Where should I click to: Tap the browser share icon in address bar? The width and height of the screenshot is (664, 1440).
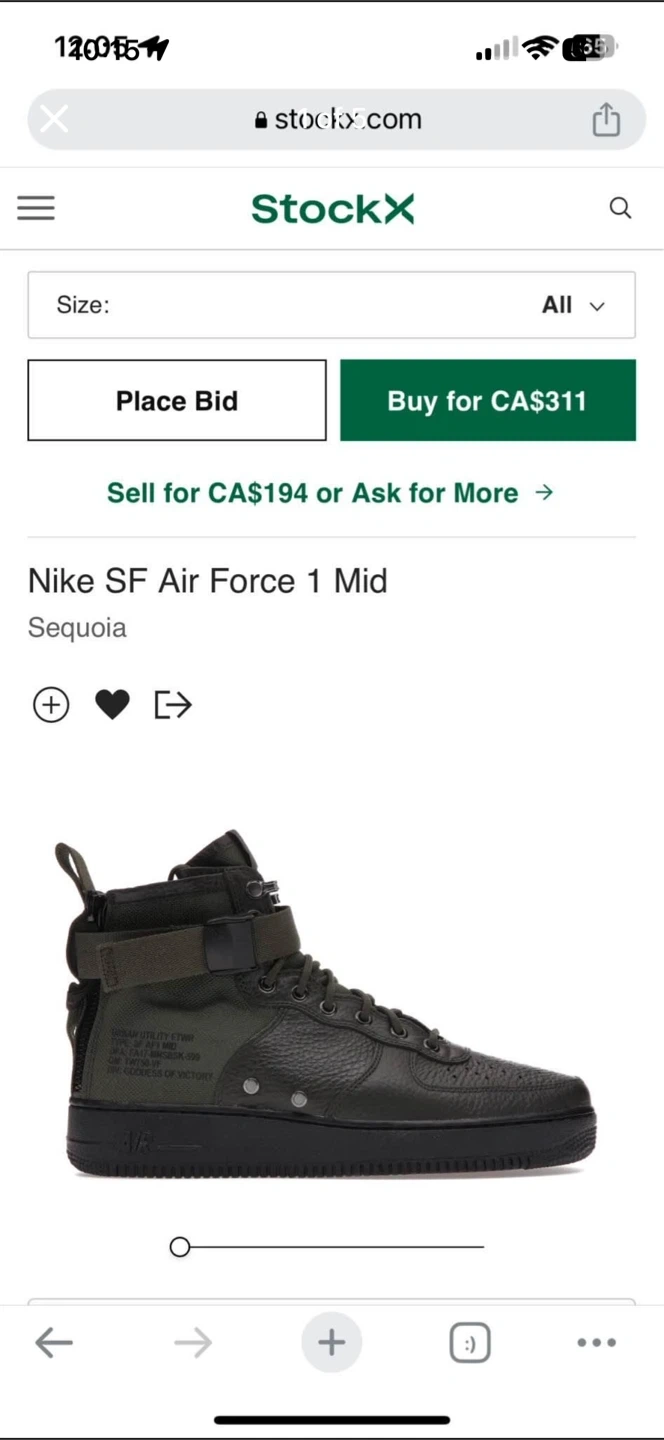pos(606,120)
